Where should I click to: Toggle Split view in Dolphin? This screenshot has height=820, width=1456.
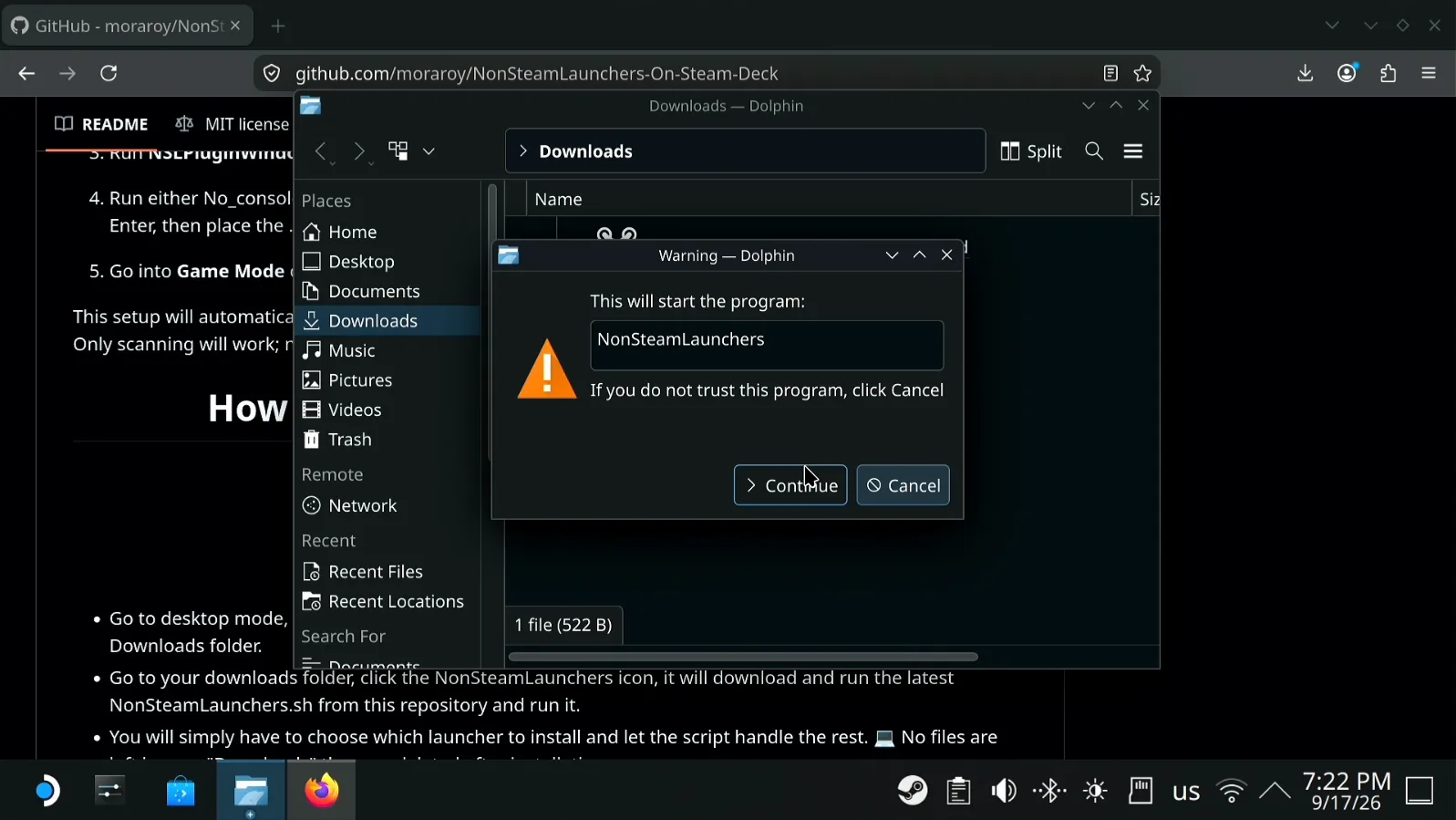(1031, 151)
